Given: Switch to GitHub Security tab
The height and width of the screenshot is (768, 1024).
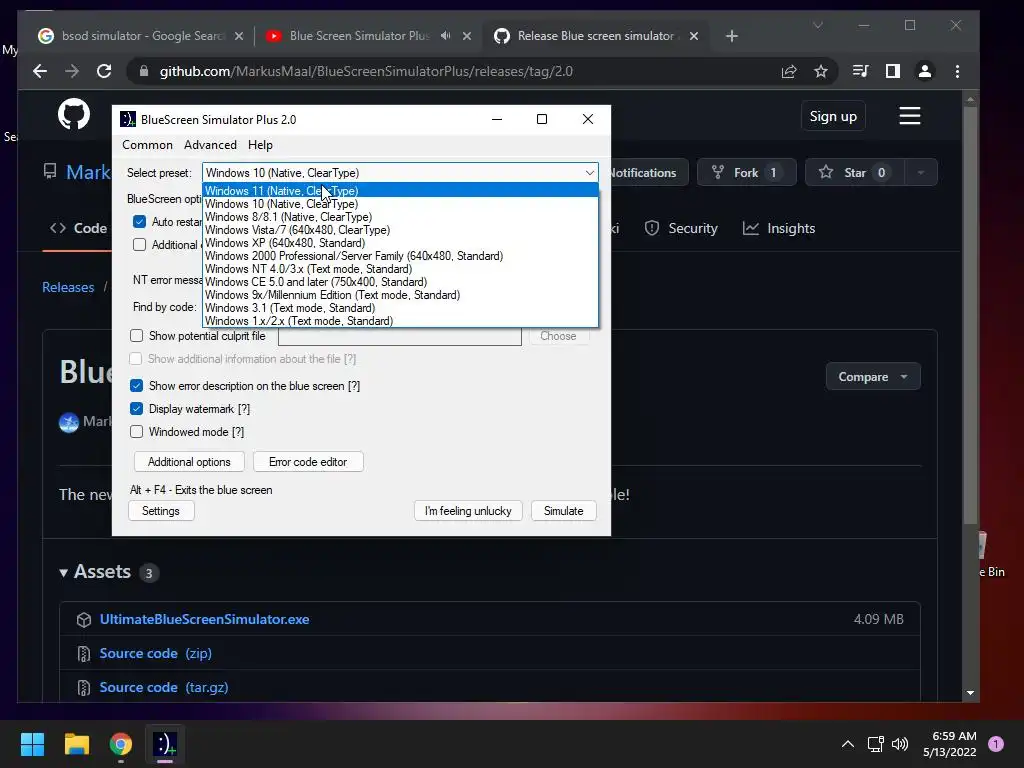Looking at the screenshot, I should pos(681,228).
